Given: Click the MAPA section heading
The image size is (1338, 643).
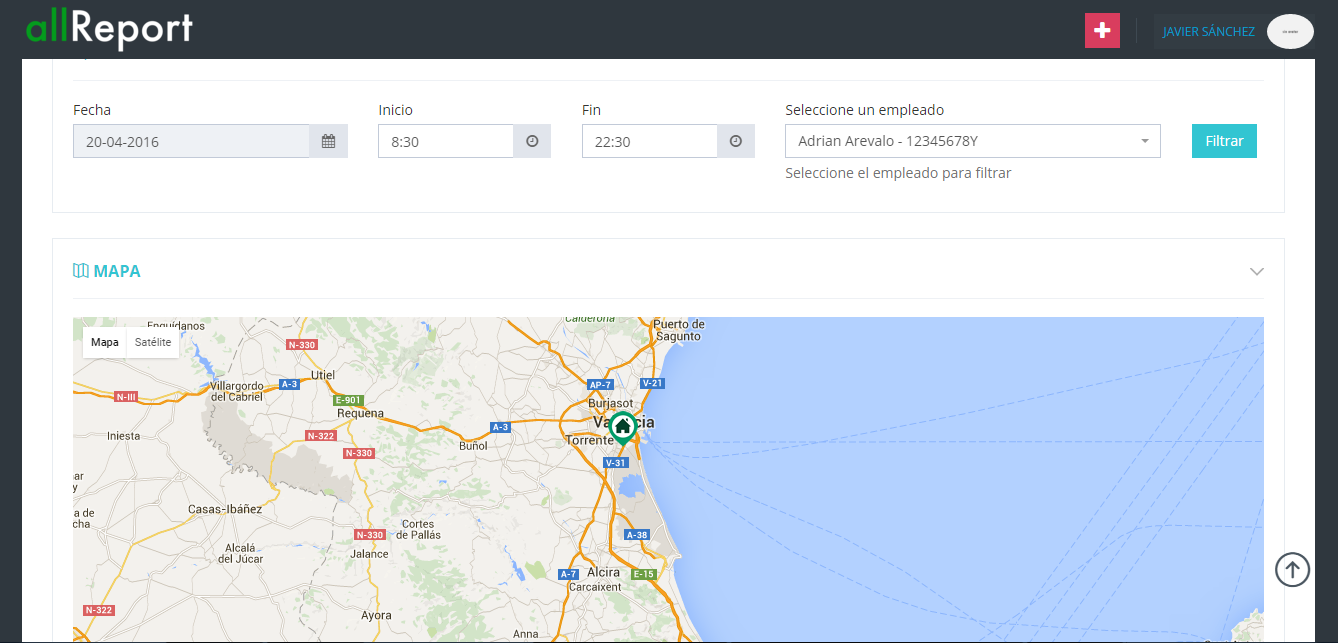Looking at the screenshot, I should coord(117,271).
